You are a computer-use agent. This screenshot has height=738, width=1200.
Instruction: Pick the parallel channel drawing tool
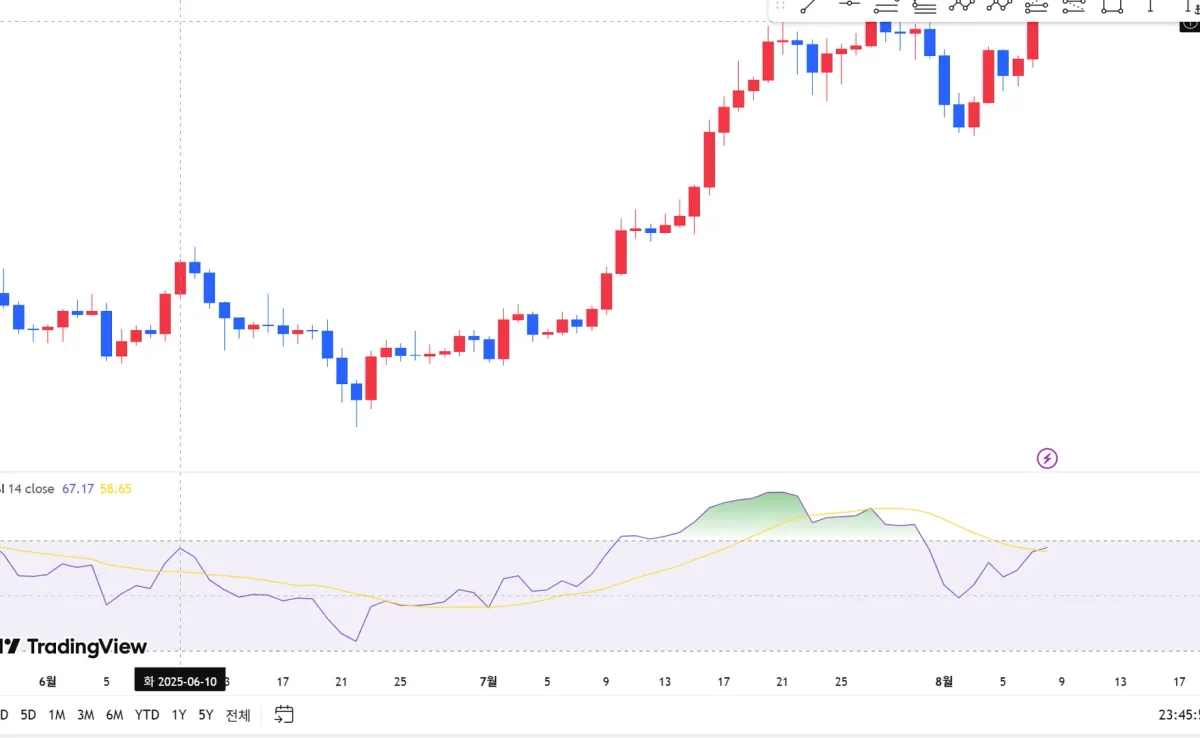point(886,5)
